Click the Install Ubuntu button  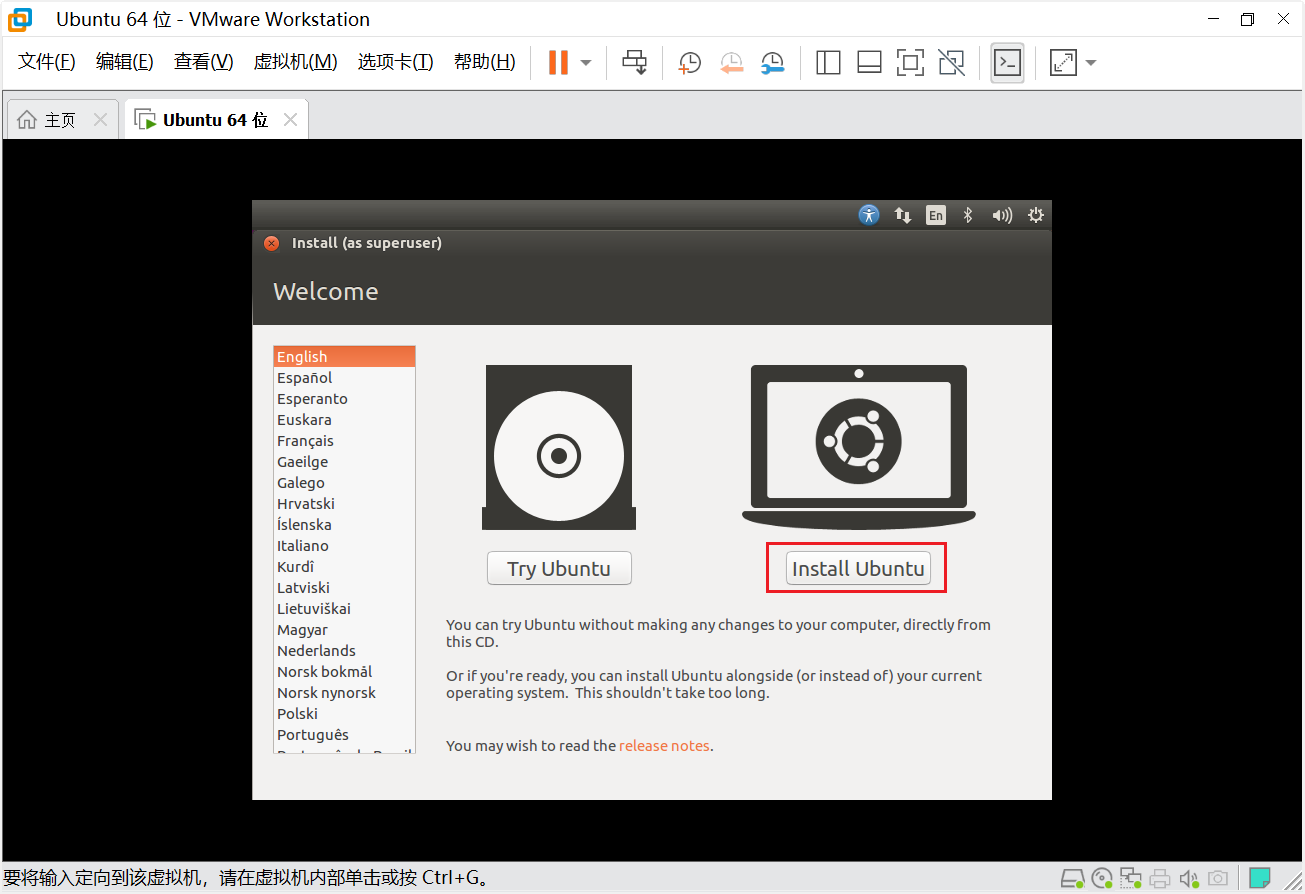[x=858, y=568]
